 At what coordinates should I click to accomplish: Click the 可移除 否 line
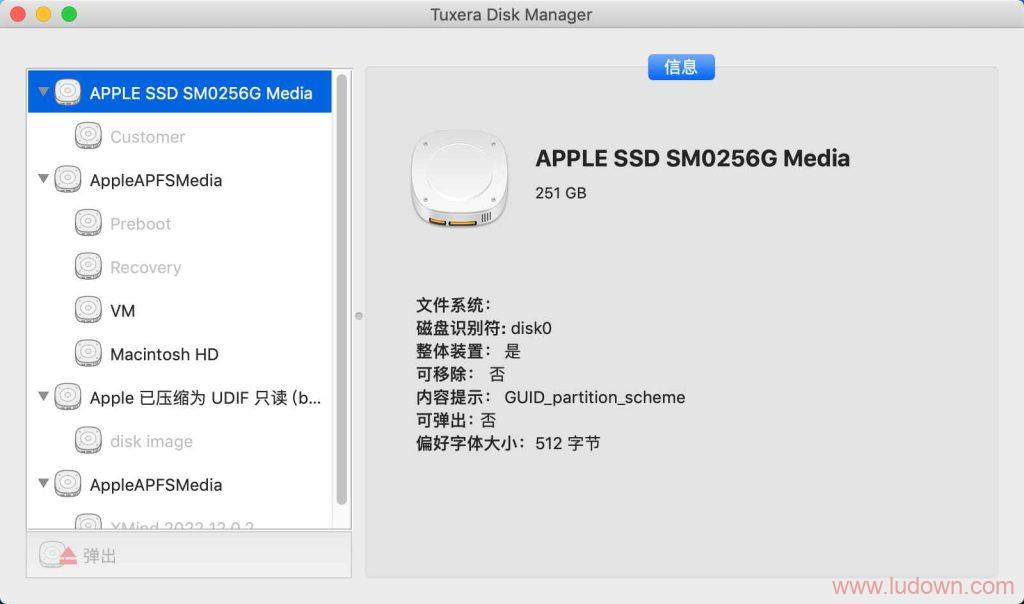pos(460,374)
